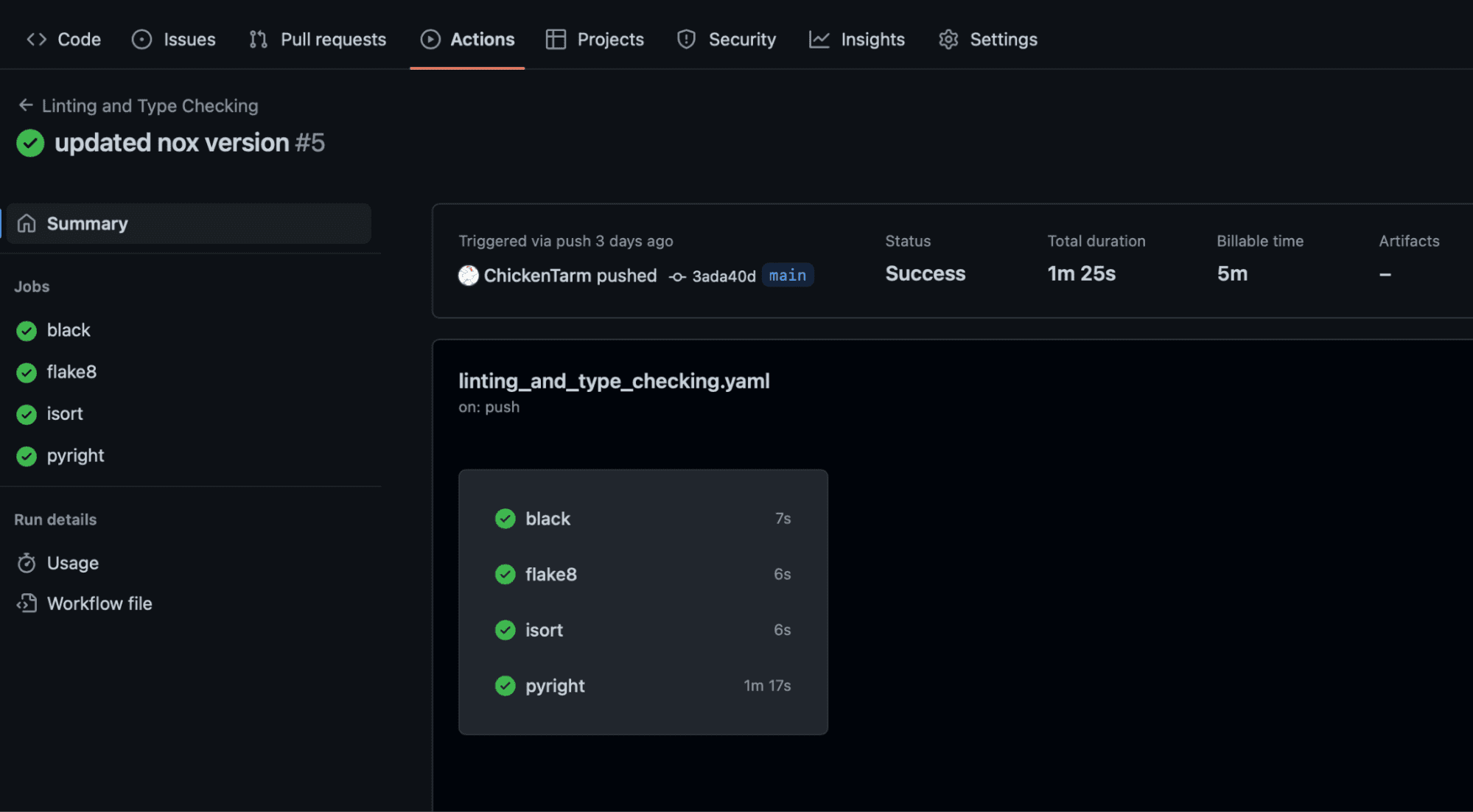Open the isort job card in the graph
Viewport: 1473px width, 812px height.
(643, 630)
